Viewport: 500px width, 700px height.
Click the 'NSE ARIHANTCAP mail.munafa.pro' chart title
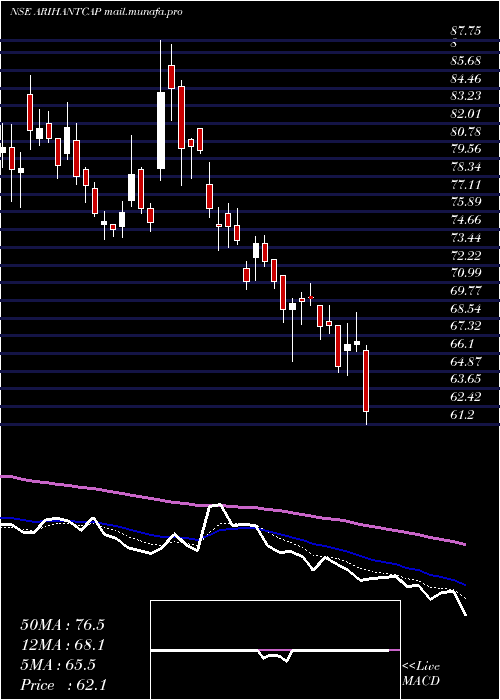tap(96, 12)
